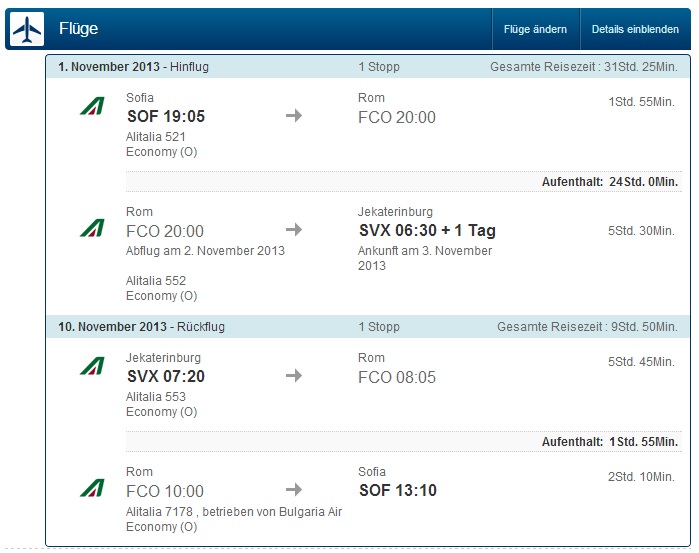The width and height of the screenshot is (699, 553).
Task: Click the SOF 19:05 departure time
Action: pos(166,116)
